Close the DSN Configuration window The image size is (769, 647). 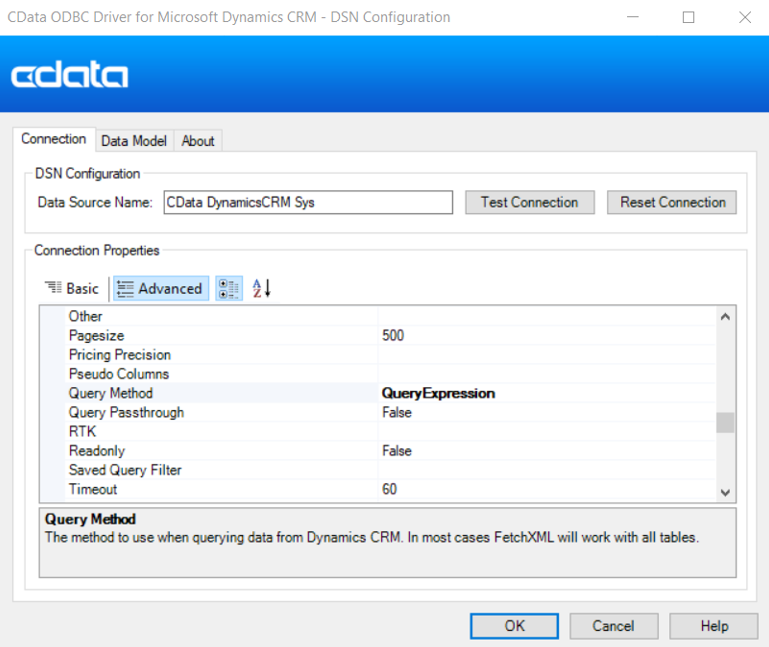click(745, 17)
